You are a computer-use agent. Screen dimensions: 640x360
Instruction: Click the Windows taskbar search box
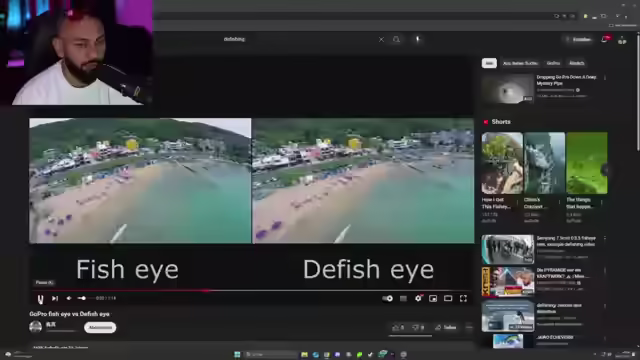(x=271, y=354)
